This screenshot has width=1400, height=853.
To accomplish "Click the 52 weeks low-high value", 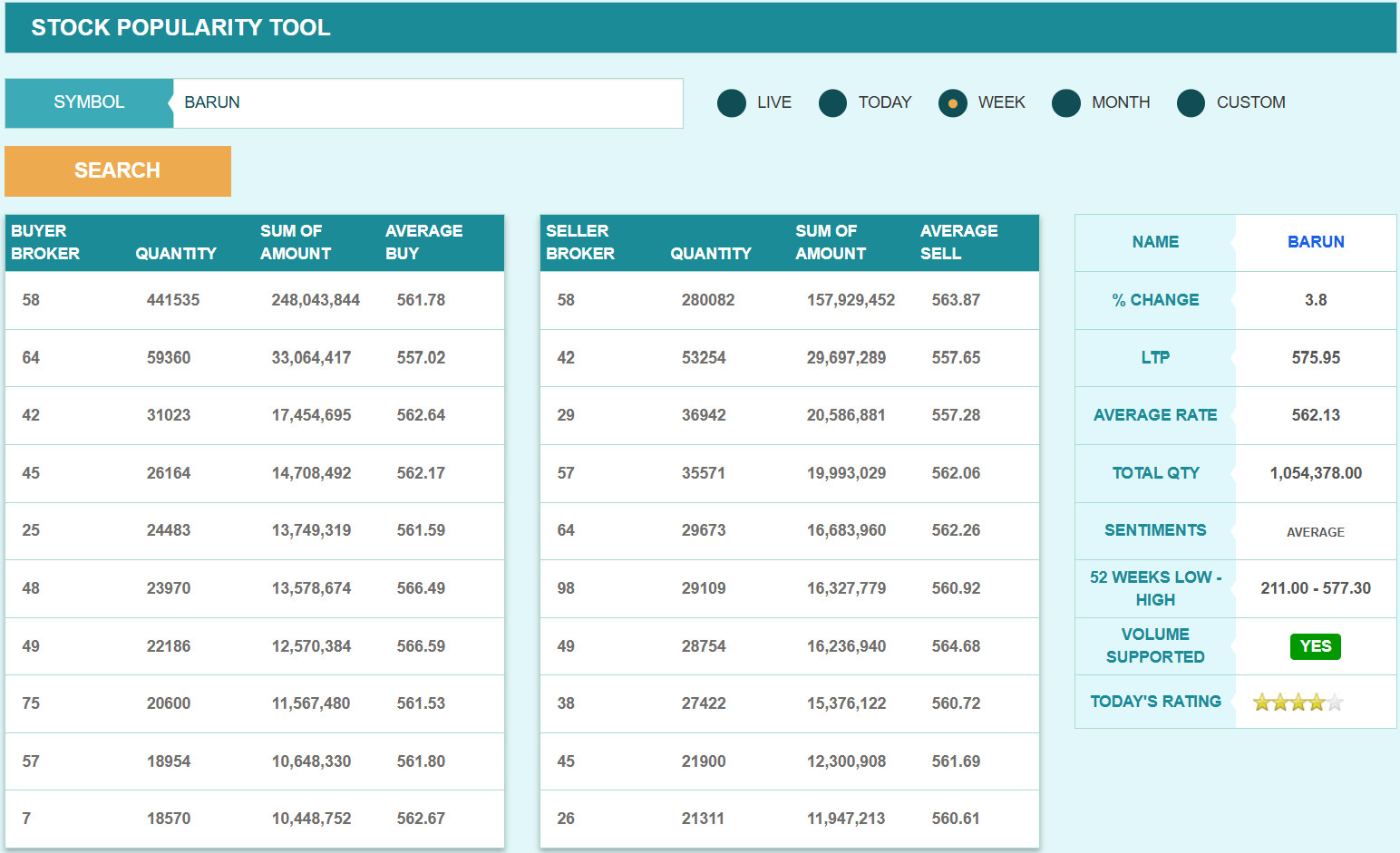I will (x=1315, y=588).
